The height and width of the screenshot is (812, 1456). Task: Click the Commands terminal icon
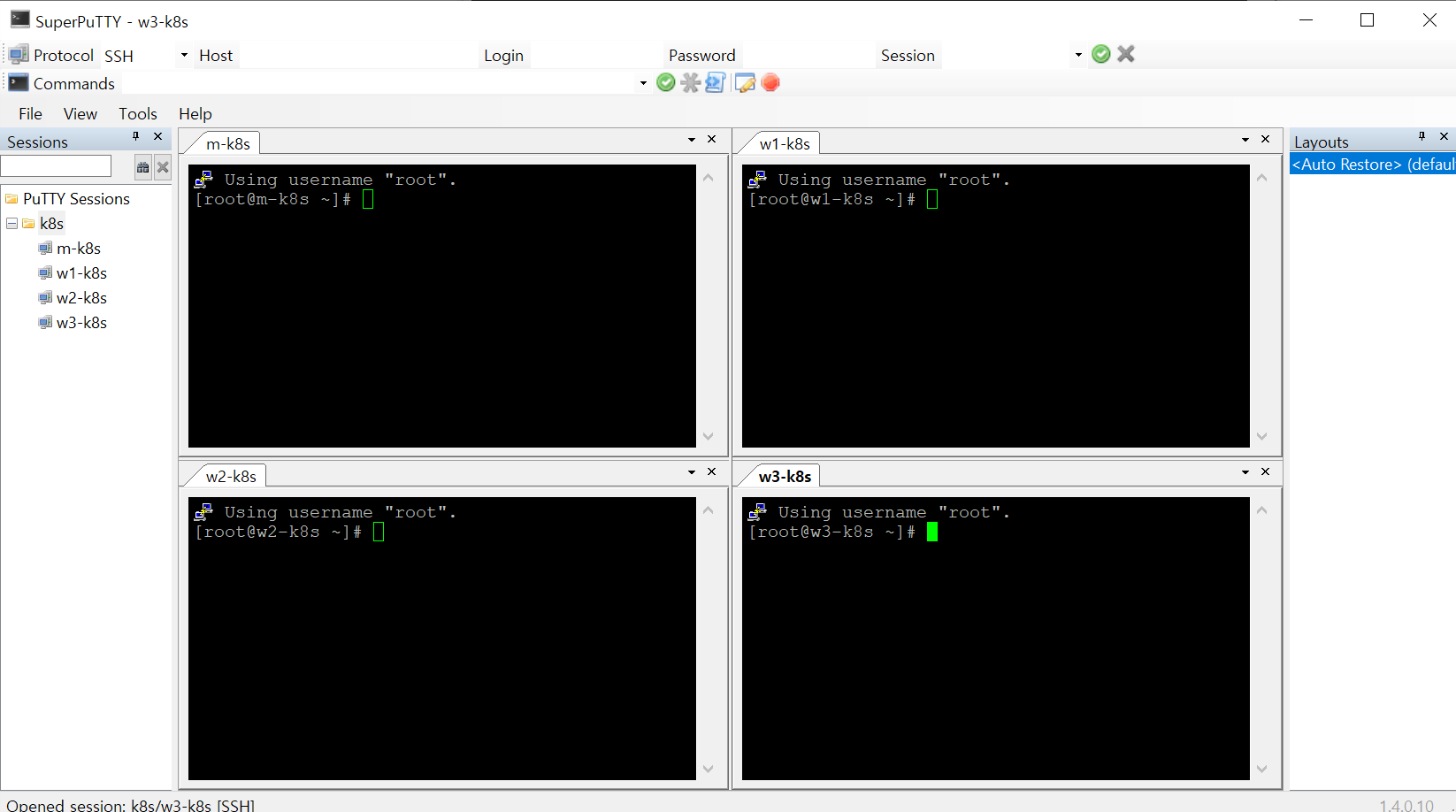(x=19, y=83)
